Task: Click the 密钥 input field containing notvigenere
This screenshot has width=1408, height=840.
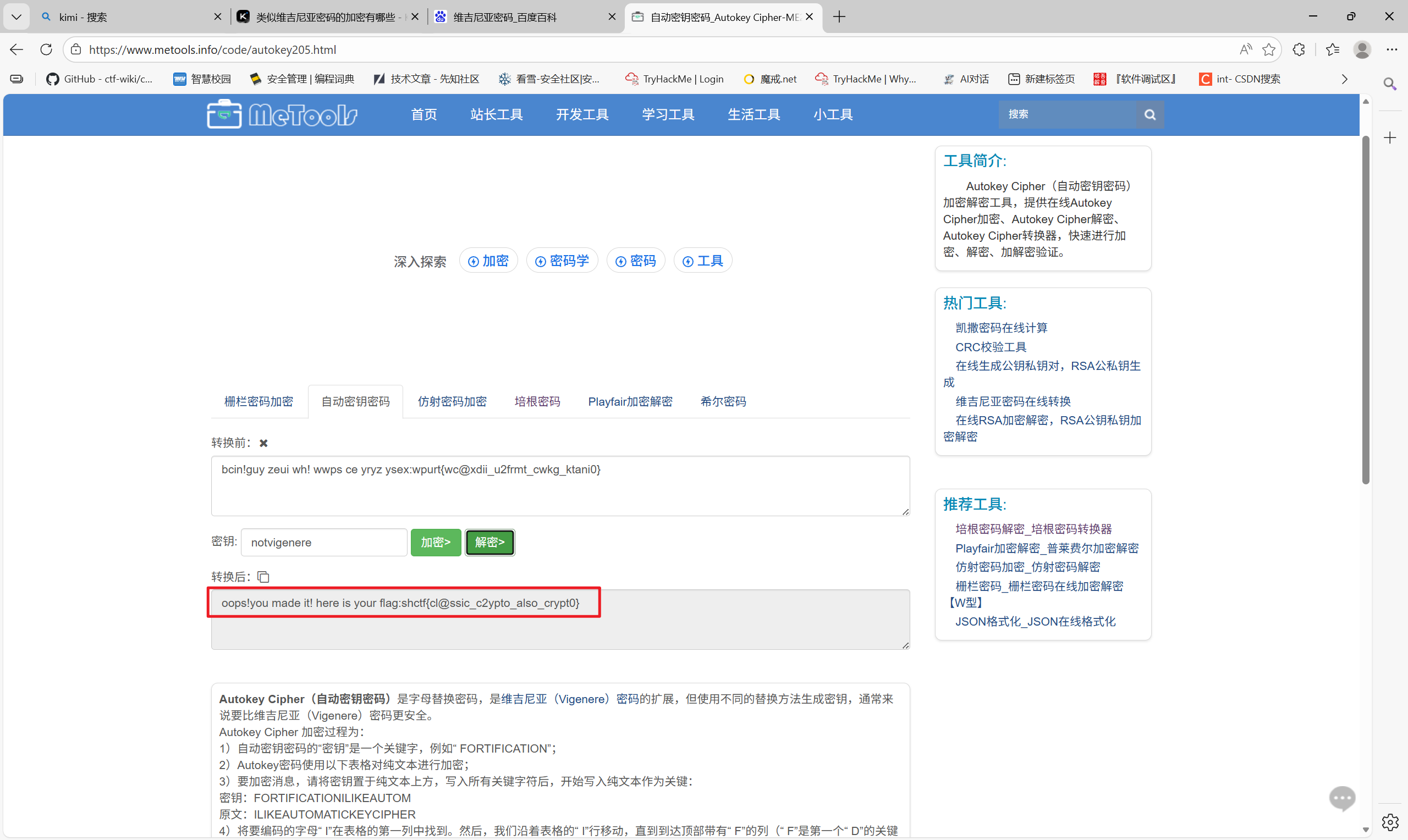Action: point(324,543)
